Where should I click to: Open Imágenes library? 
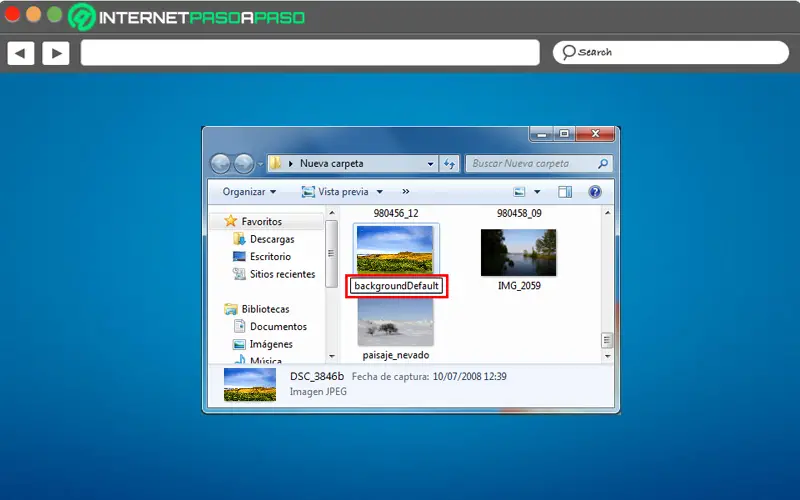point(271,344)
